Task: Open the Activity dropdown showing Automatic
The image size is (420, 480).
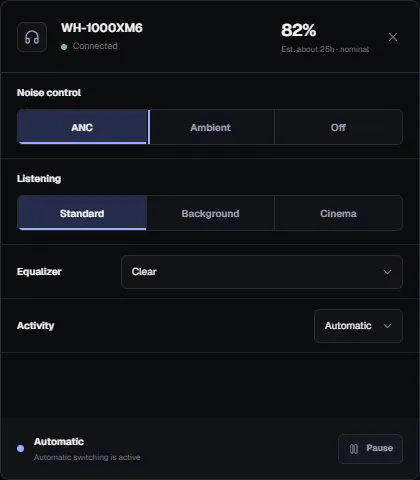Action: tap(358, 326)
